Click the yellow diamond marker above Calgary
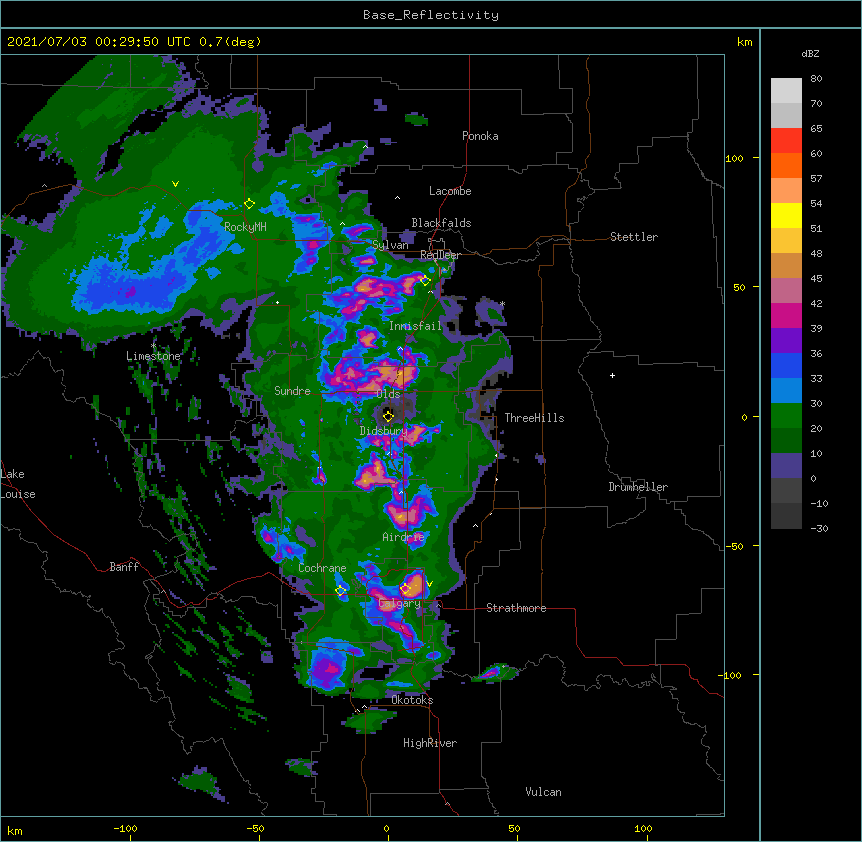 point(405,589)
